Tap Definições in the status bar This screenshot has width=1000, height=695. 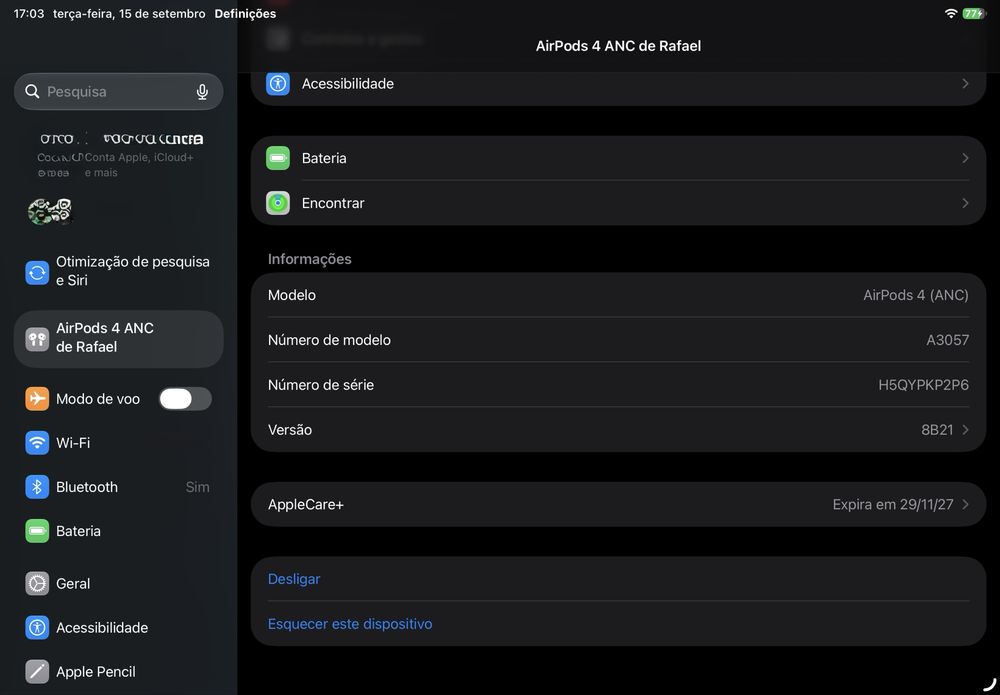(x=246, y=13)
